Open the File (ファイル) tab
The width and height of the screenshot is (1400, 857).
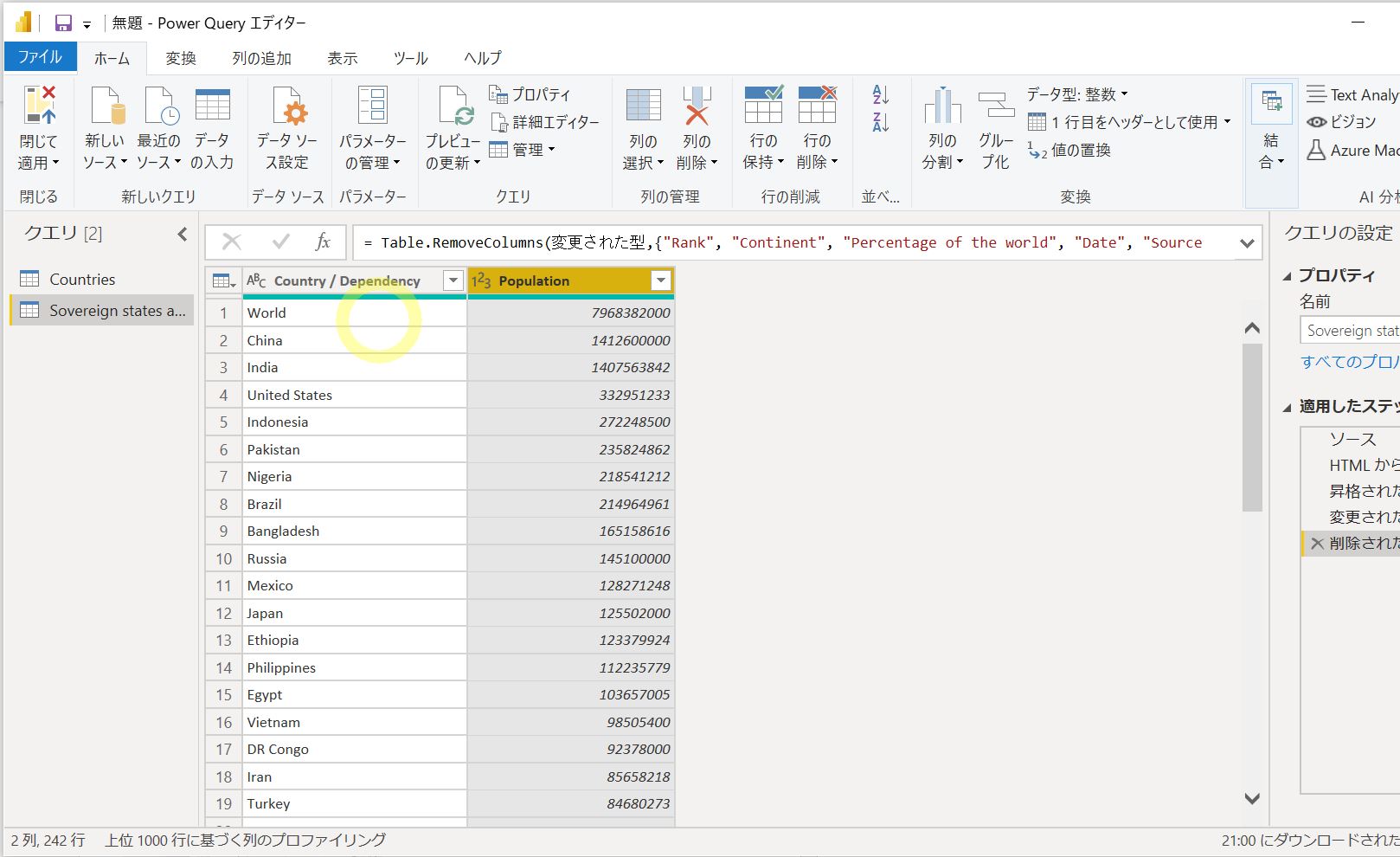[40, 57]
